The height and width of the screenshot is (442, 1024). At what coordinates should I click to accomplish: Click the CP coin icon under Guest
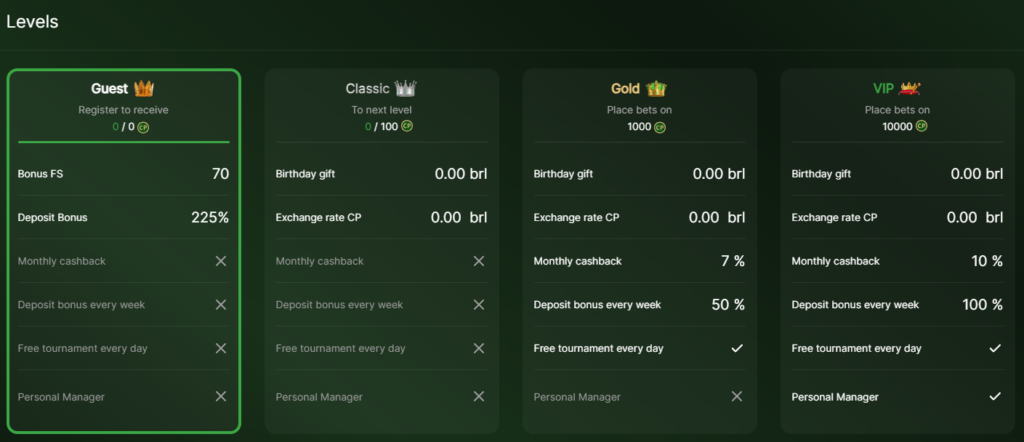(x=143, y=127)
